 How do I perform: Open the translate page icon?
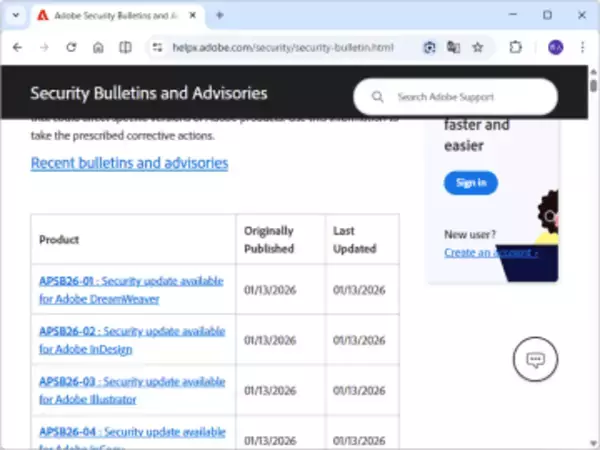pyautogui.click(x=454, y=47)
